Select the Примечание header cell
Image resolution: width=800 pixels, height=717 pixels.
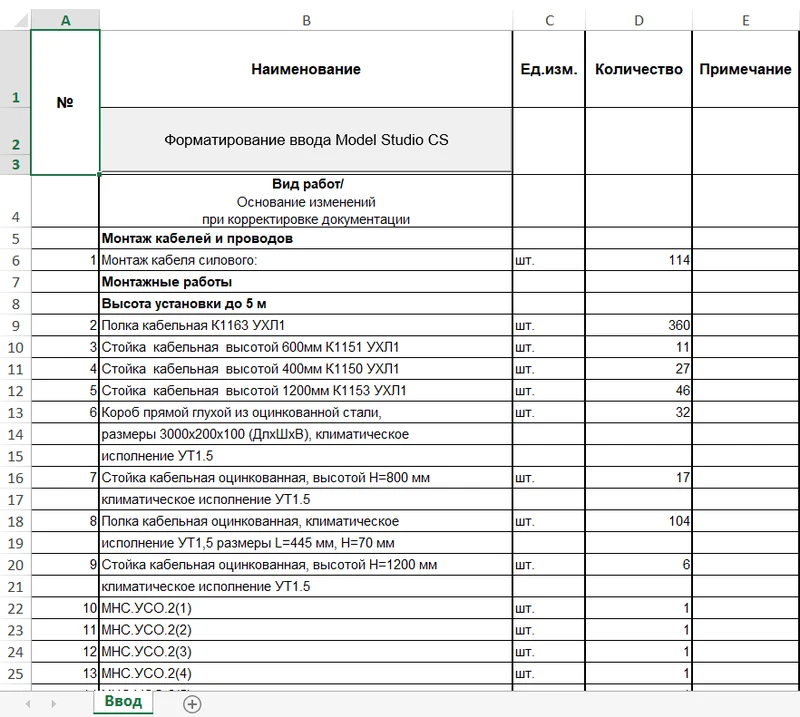pos(745,69)
